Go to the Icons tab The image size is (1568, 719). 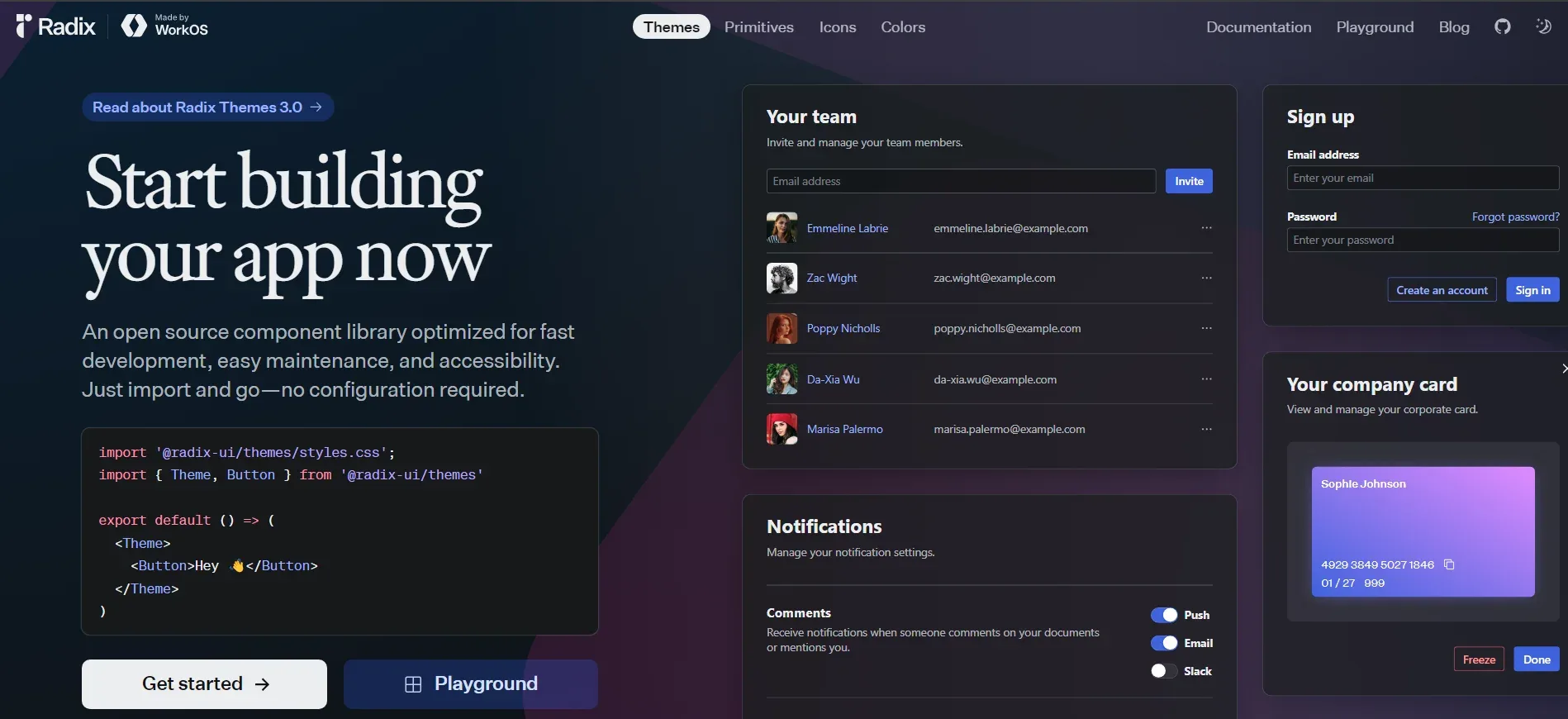point(838,26)
